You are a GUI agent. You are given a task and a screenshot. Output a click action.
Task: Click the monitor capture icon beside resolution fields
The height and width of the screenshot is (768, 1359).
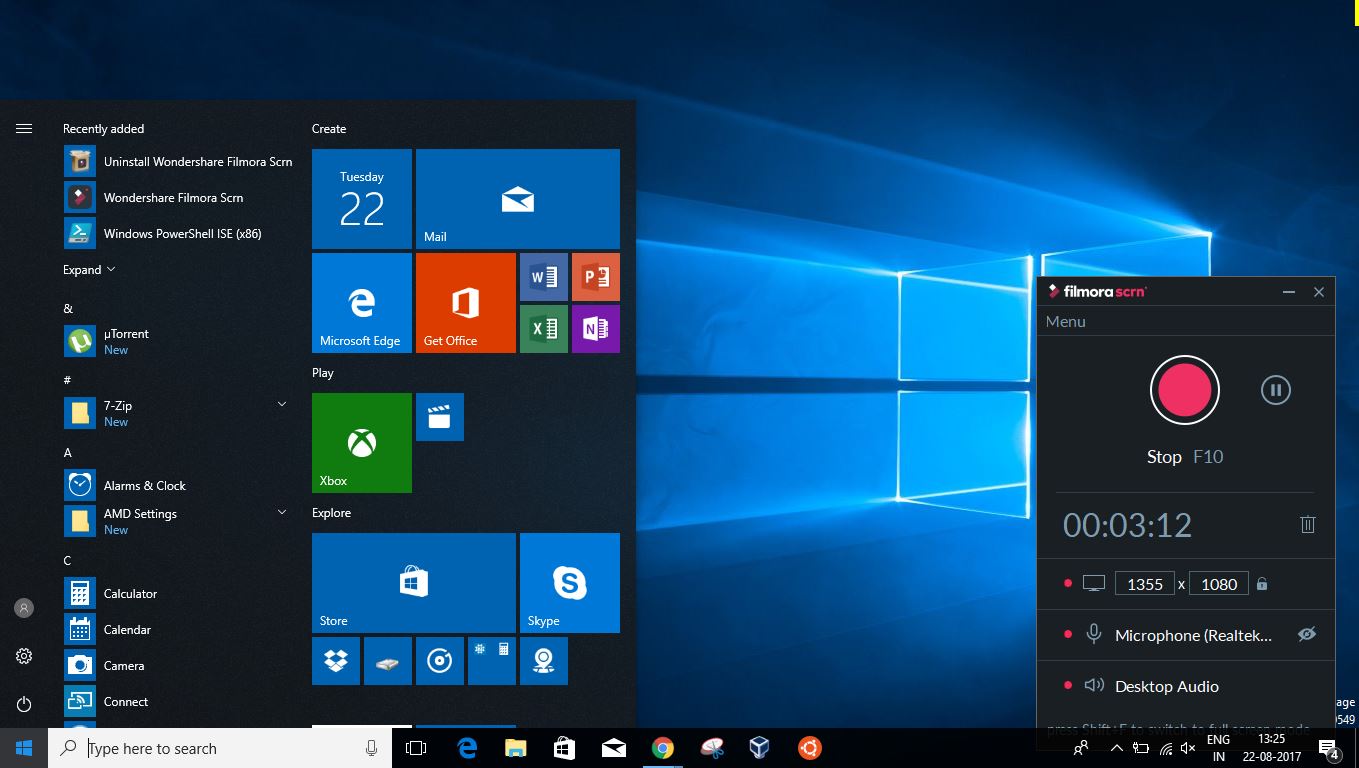pyautogui.click(x=1094, y=582)
